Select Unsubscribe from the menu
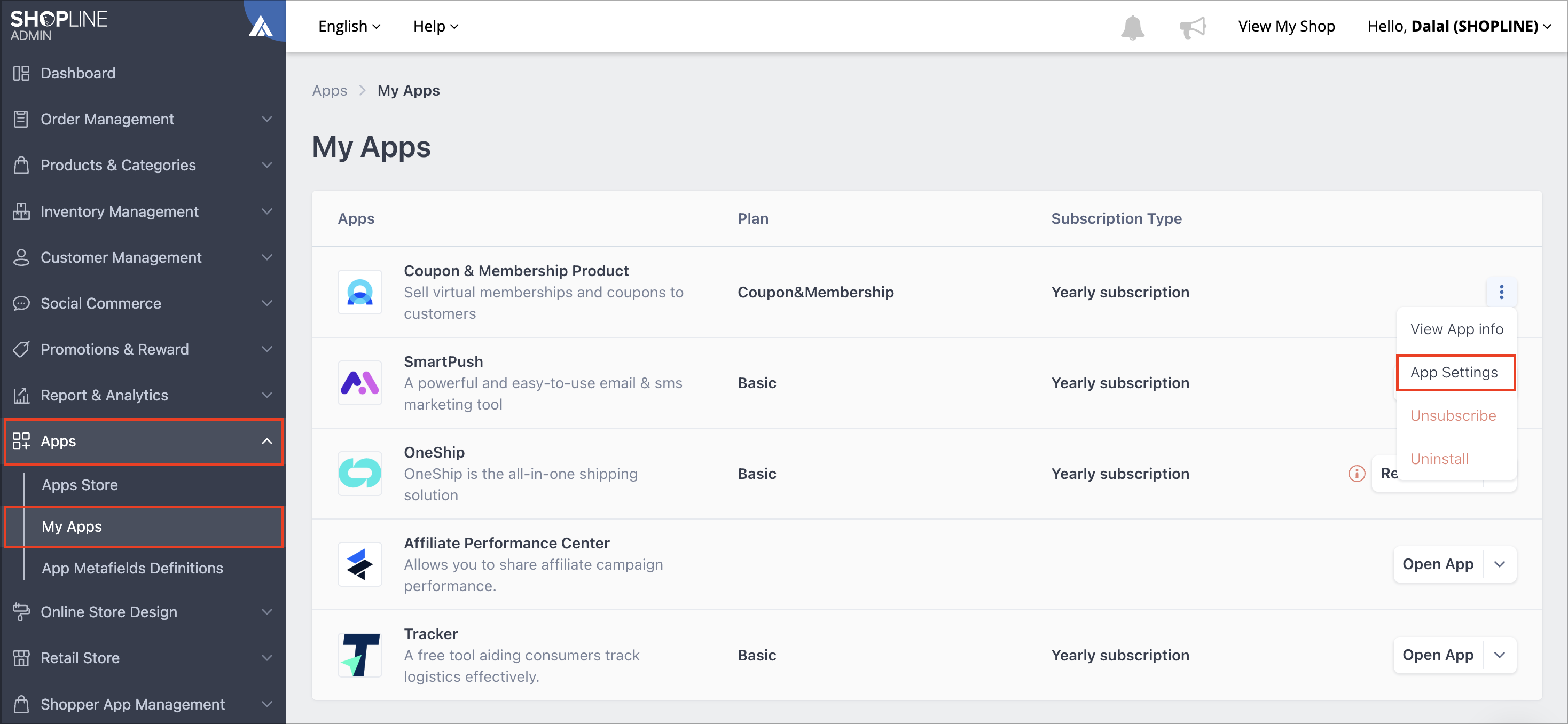This screenshot has height=724, width=1568. click(1456, 415)
